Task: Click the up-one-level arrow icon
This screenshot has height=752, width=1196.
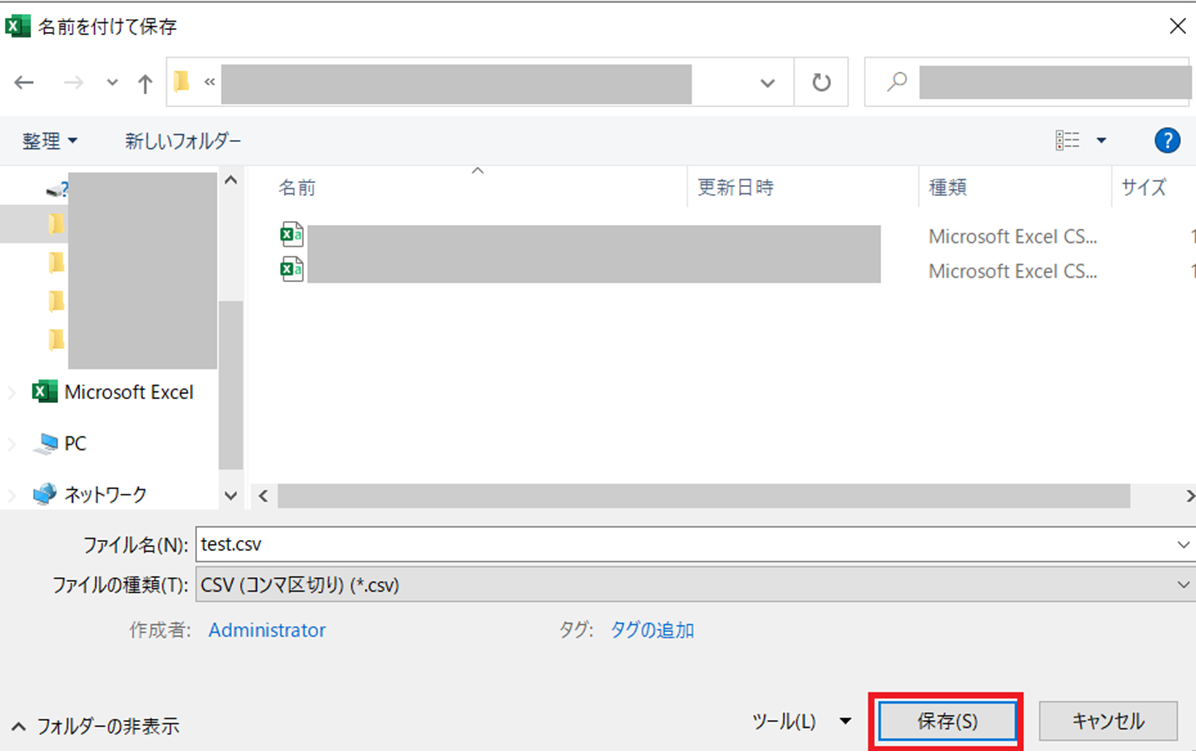Action: pyautogui.click(x=145, y=83)
